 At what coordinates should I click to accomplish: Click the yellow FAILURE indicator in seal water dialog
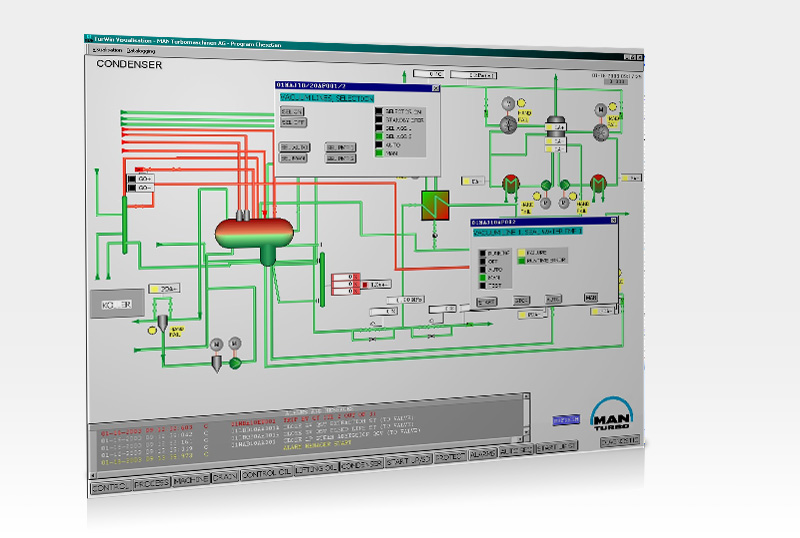pyautogui.click(x=522, y=252)
